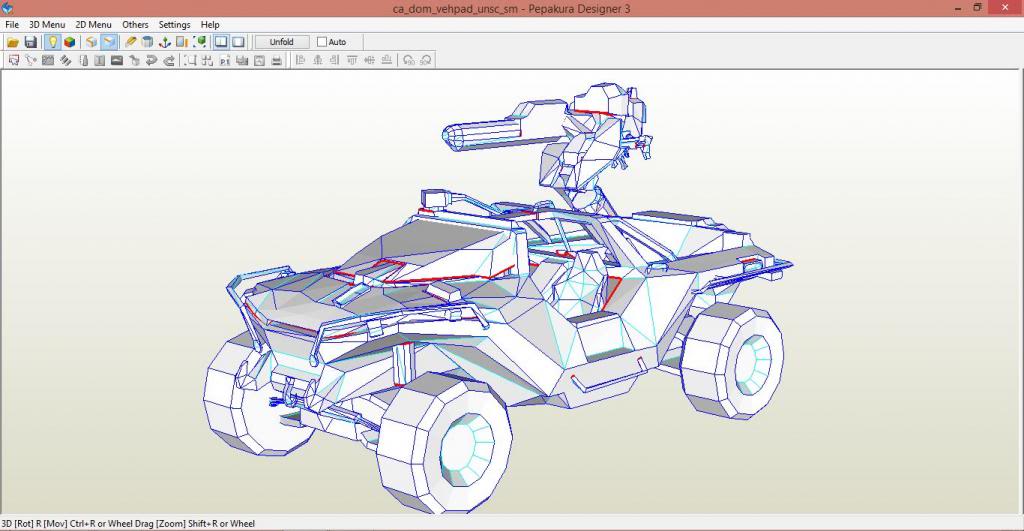Click the cube with green arrows icon
1024x531 pixels.
(x=199, y=42)
